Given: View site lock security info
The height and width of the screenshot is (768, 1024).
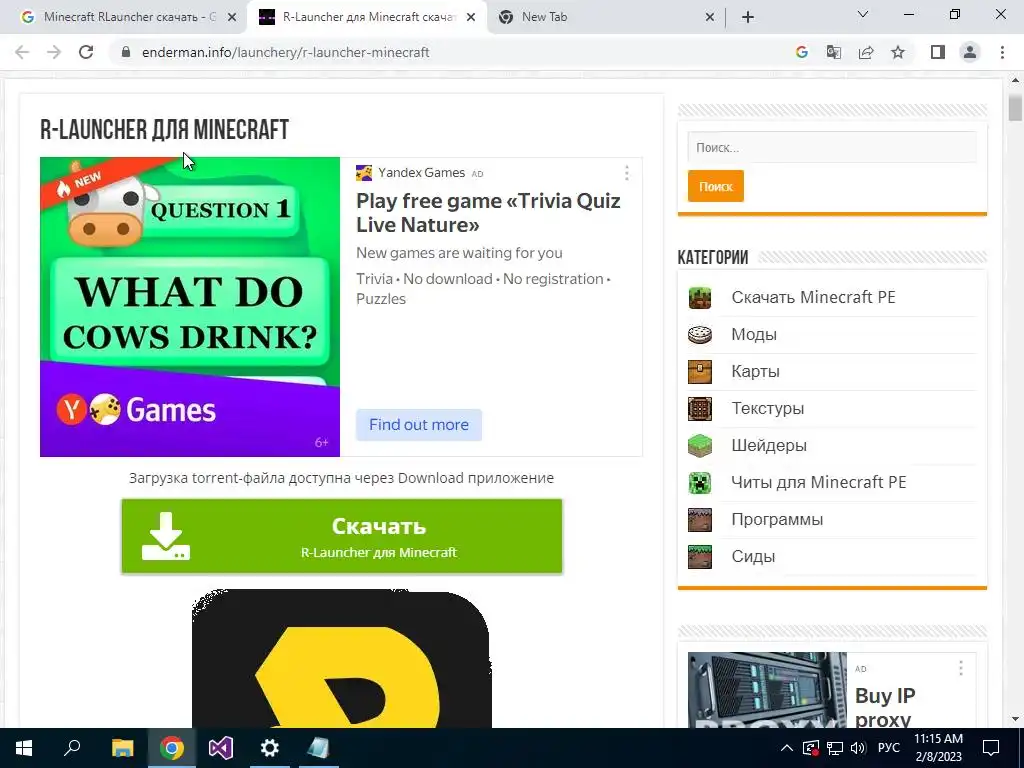Looking at the screenshot, I should [x=126, y=52].
